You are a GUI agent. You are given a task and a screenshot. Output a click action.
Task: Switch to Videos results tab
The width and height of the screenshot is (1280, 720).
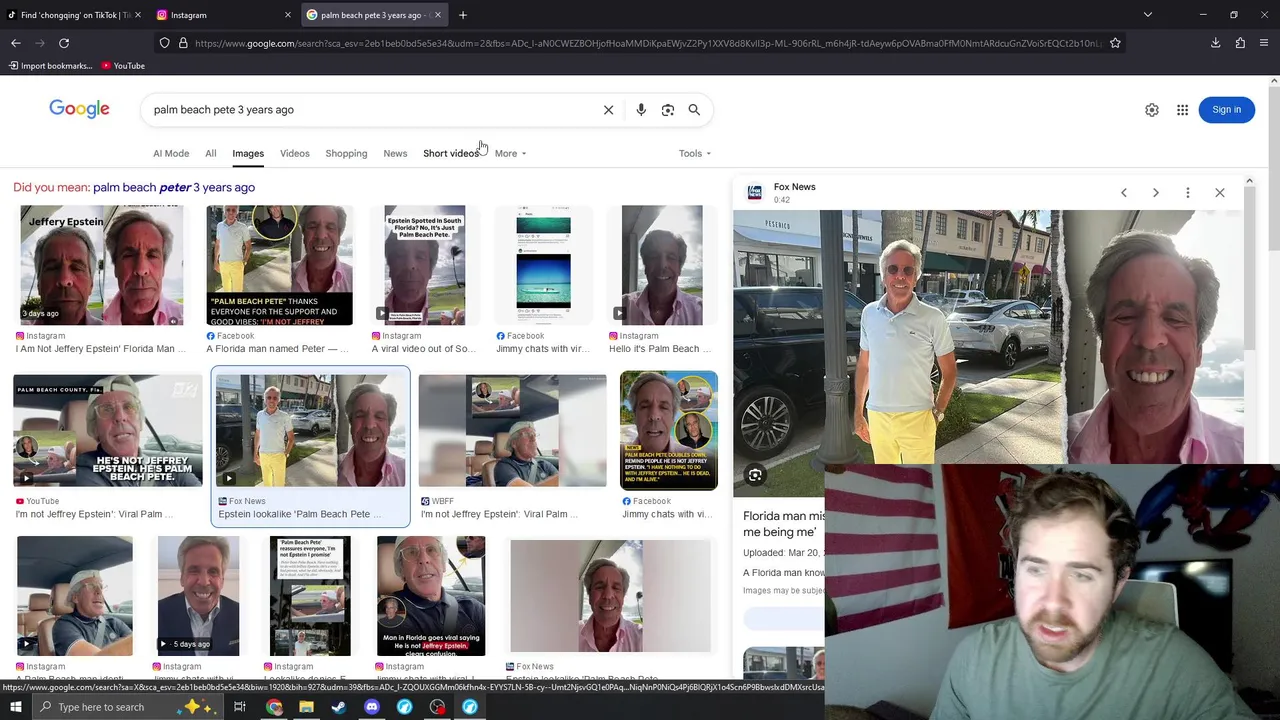point(295,153)
